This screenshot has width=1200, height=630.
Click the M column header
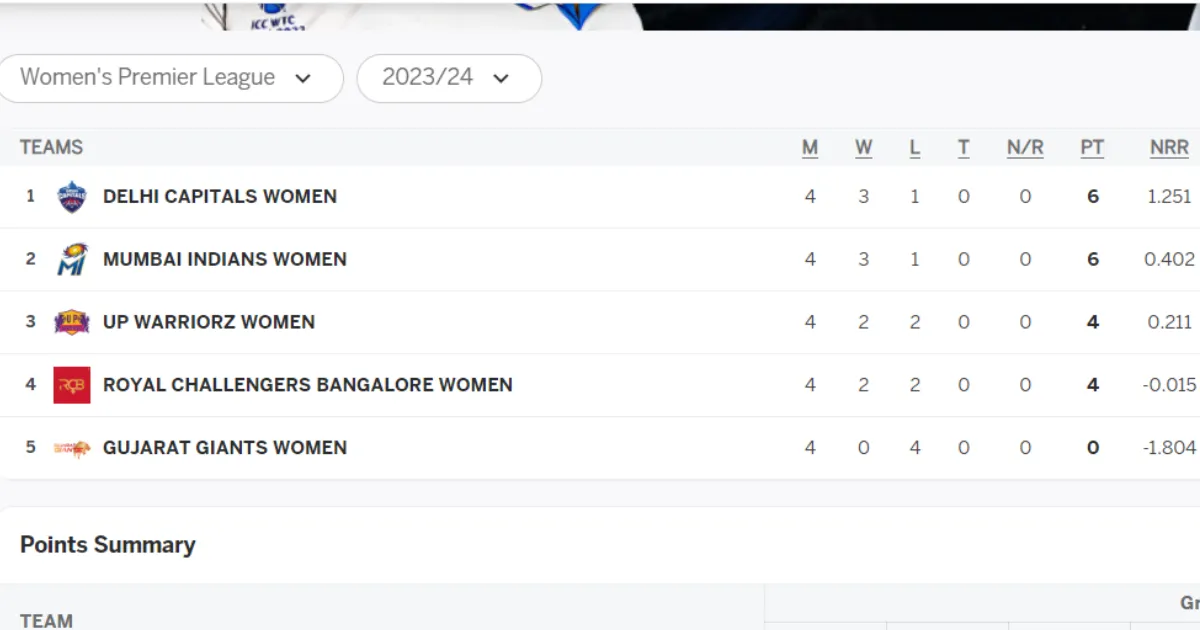click(810, 148)
